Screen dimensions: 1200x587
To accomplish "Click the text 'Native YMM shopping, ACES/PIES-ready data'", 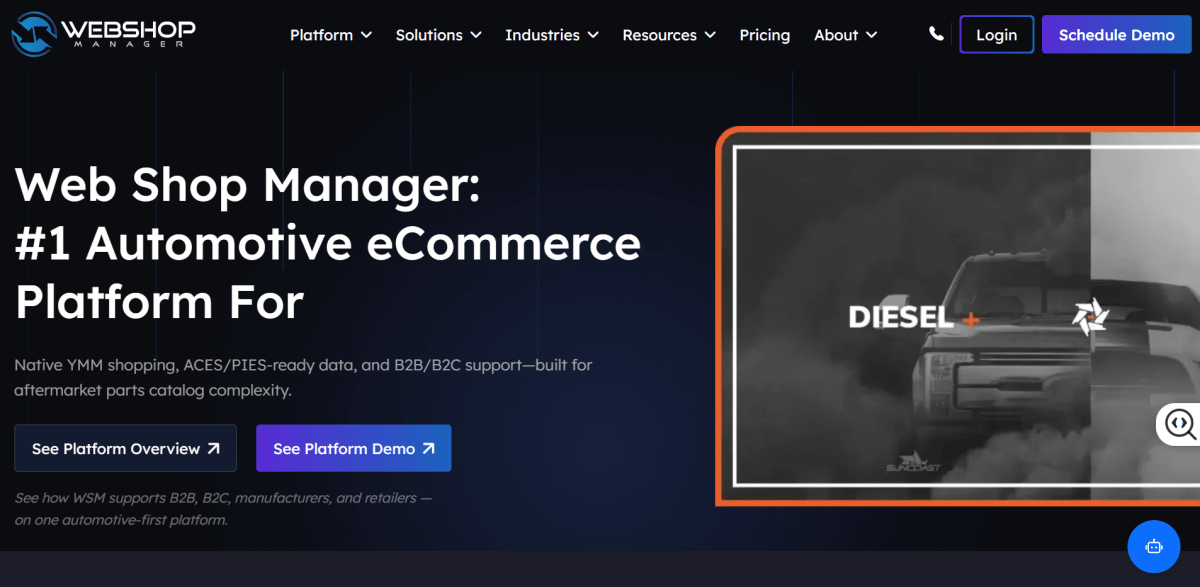I will point(186,365).
